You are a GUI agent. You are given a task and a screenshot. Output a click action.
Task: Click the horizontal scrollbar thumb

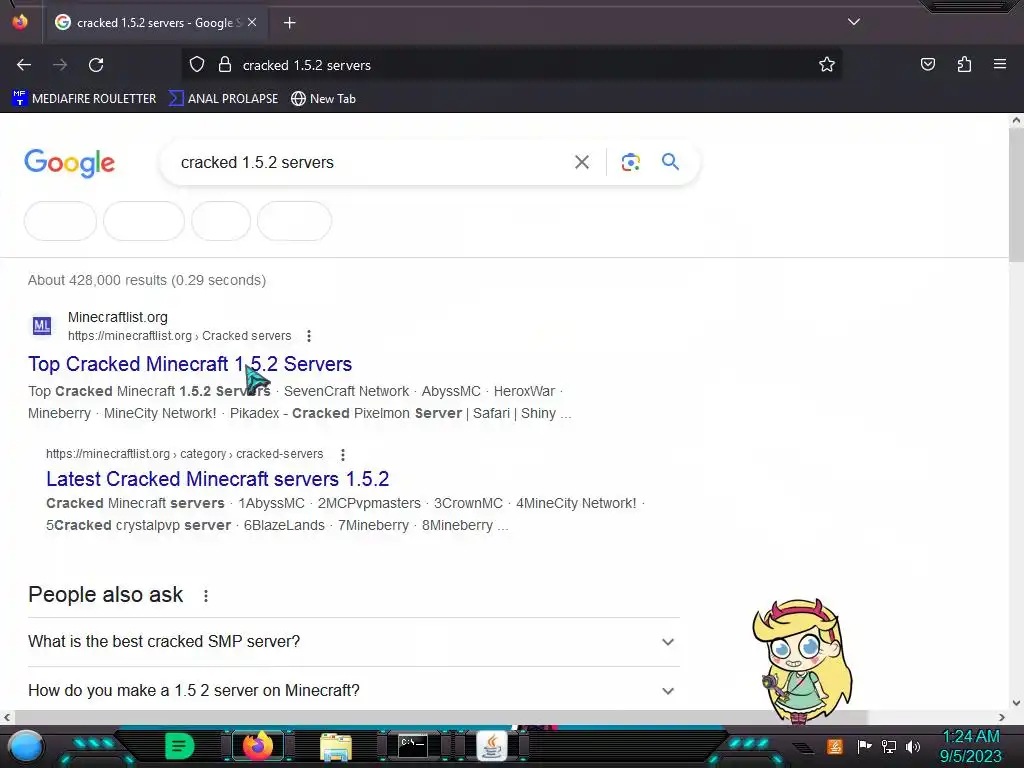coord(441,717)
